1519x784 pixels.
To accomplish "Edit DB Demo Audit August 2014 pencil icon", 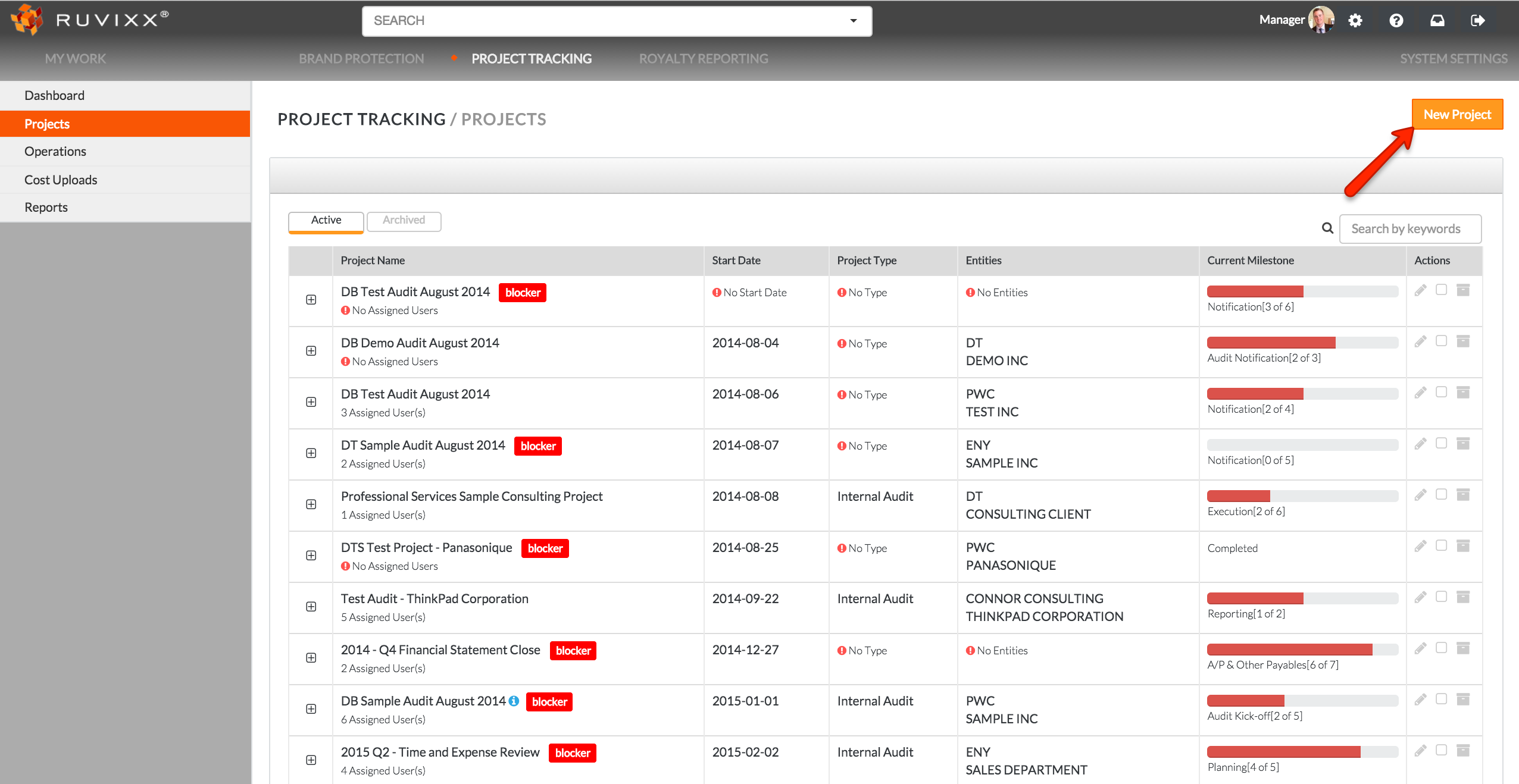I will pyautogui.click(x=1420, y=341).
